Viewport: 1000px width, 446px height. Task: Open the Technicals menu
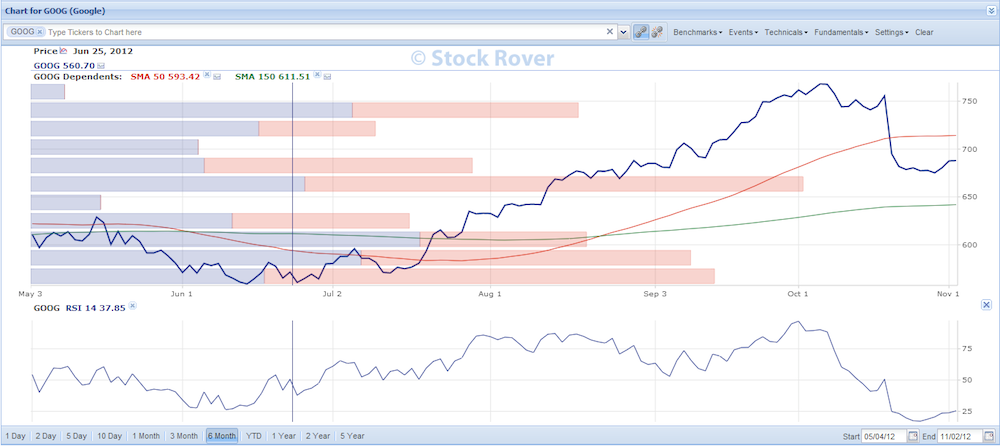click(786, 32)
